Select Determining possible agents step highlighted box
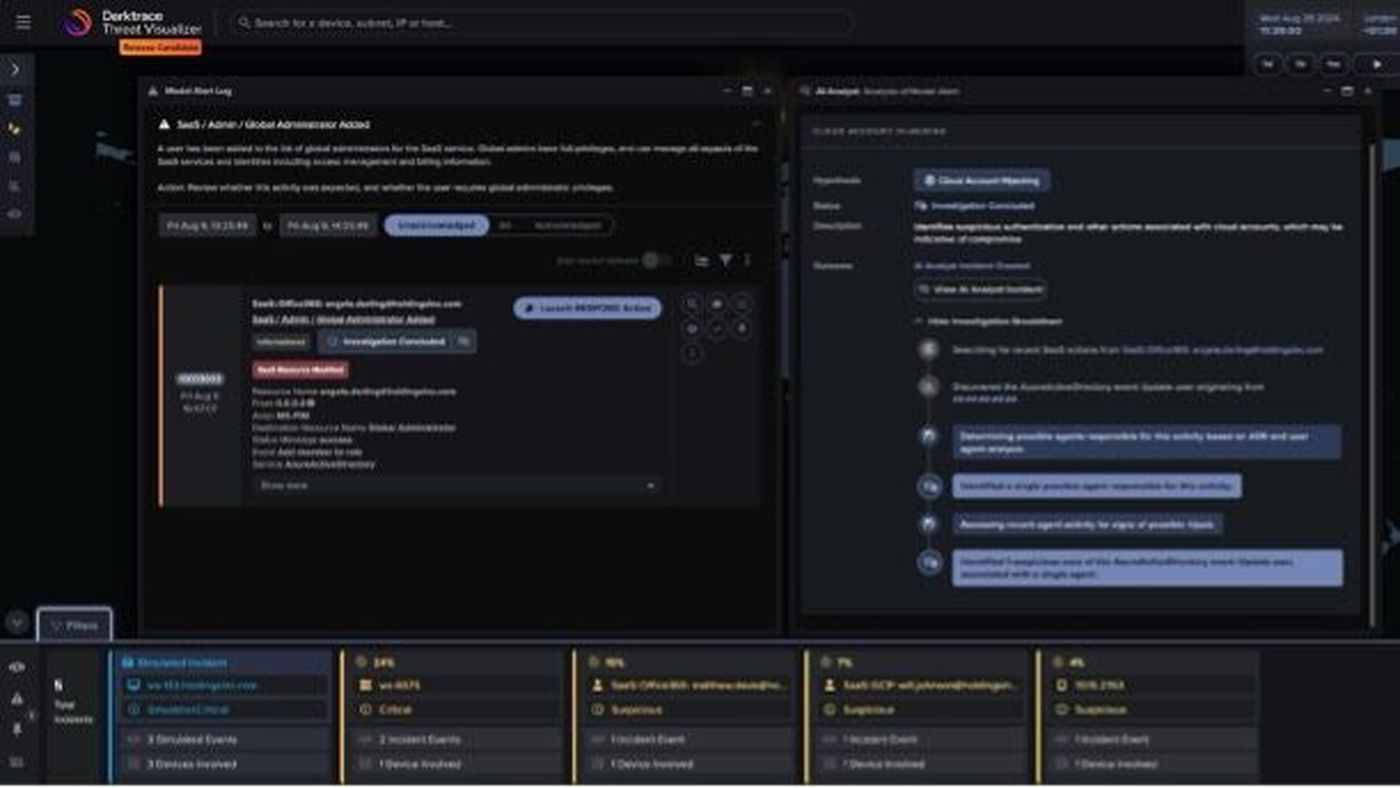Screen dimensions: 1400x788 pos(1146,442)
